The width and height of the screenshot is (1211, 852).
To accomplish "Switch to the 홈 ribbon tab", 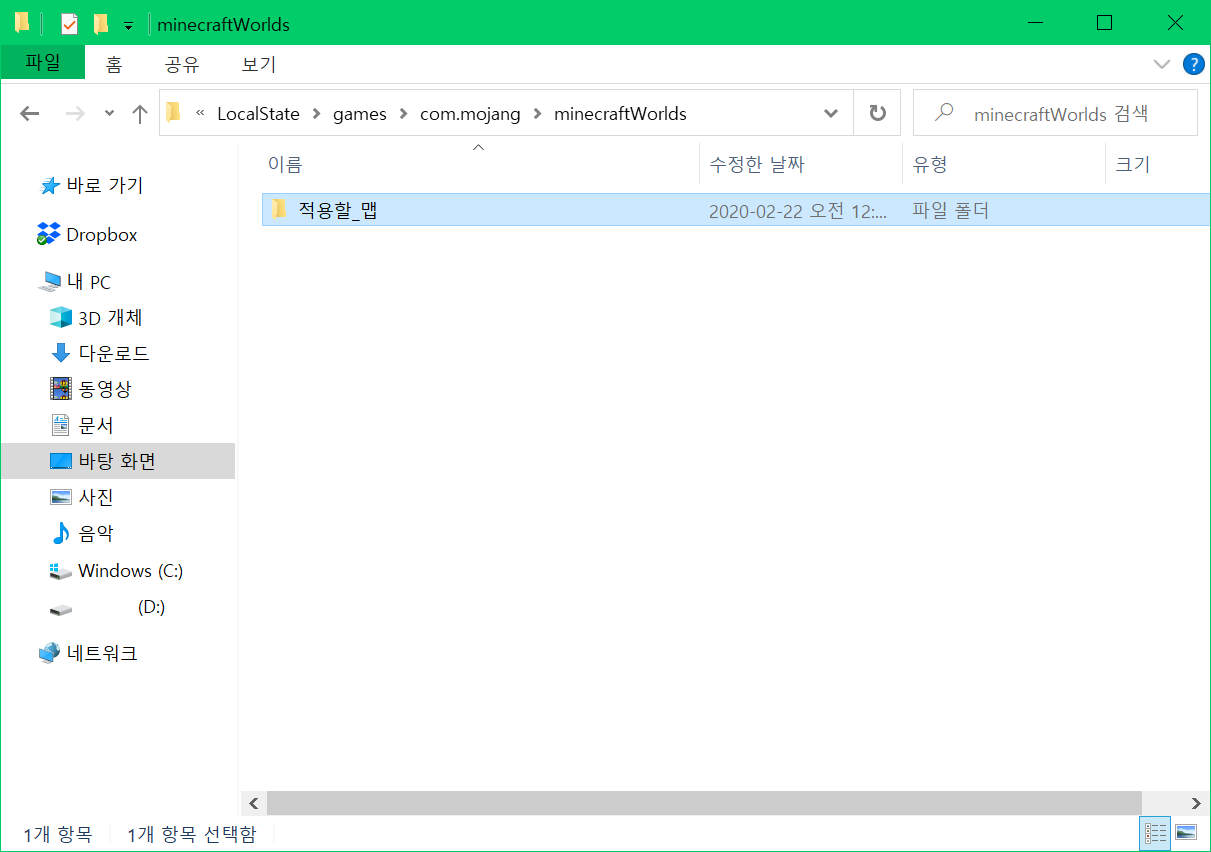I will point(114,65).
